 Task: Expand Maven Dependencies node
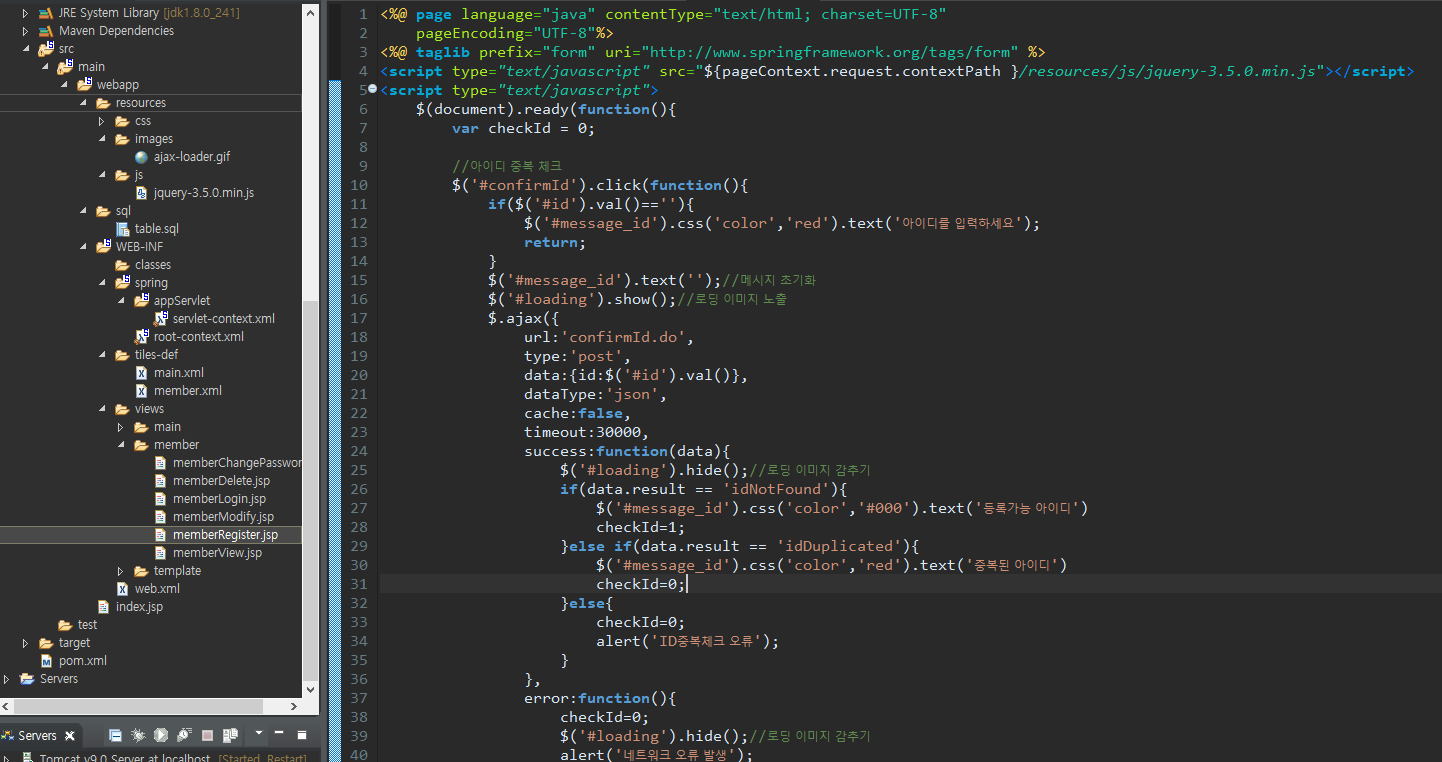pyautogui.click(x=25, y=31)
